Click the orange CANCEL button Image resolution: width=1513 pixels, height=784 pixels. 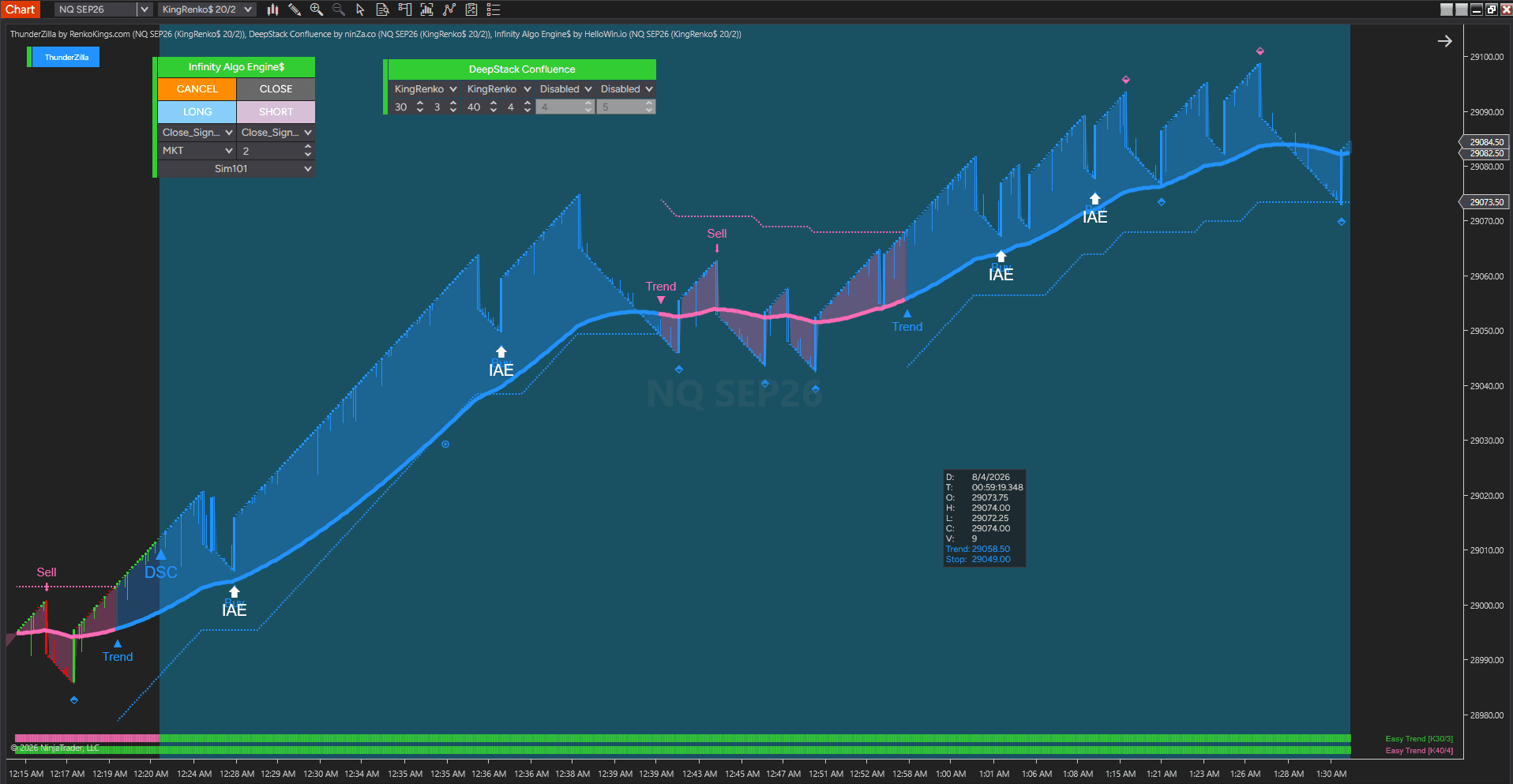197,89
